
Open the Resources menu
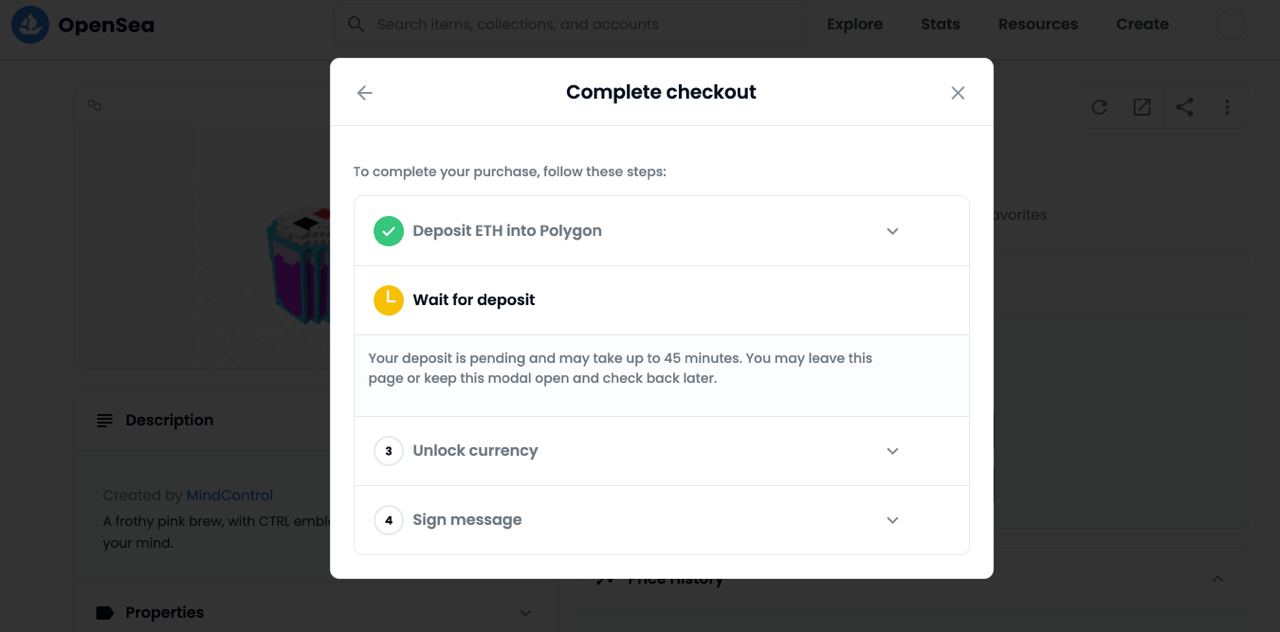1038,24
